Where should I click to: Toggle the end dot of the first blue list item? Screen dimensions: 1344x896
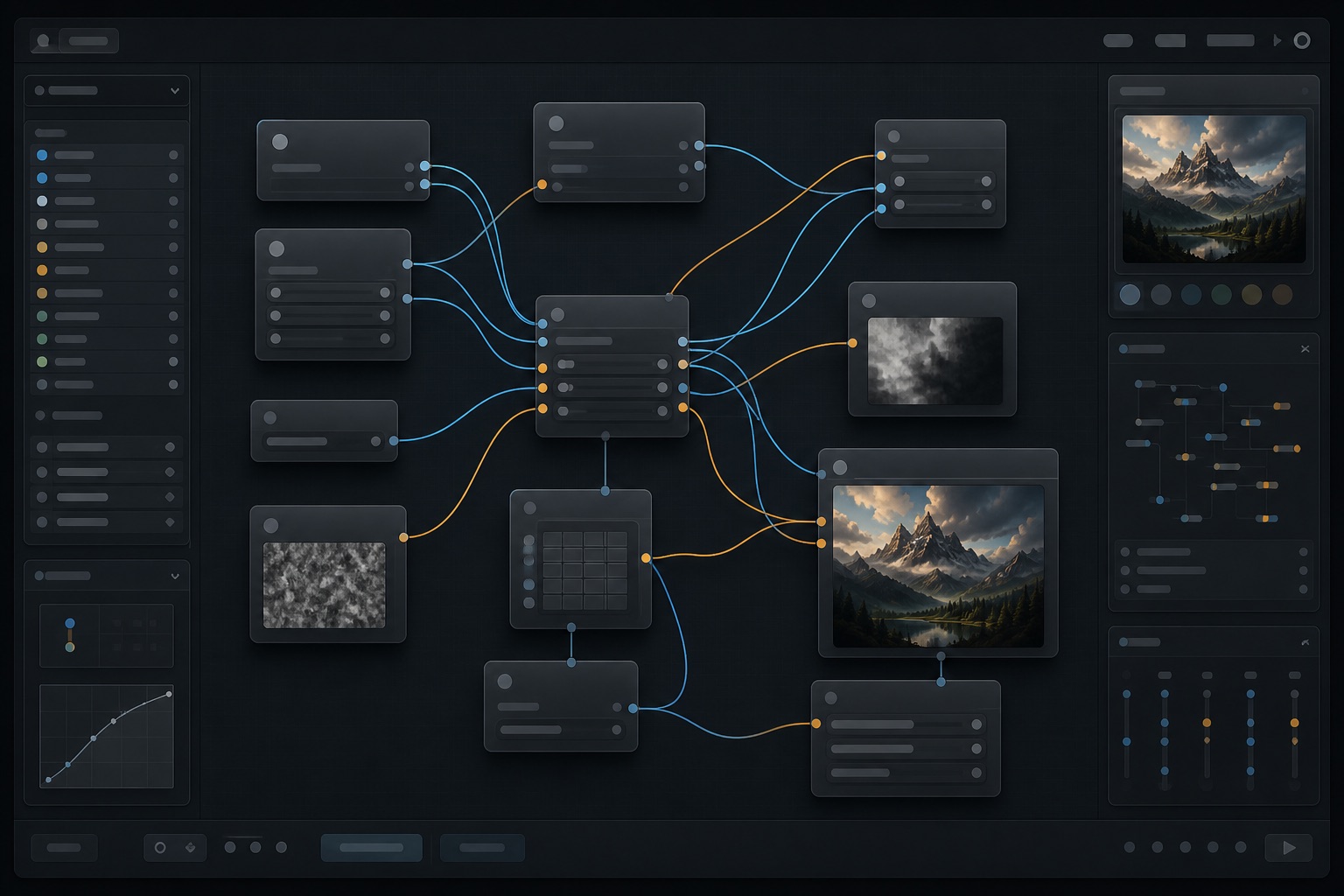tap(173, 155)
